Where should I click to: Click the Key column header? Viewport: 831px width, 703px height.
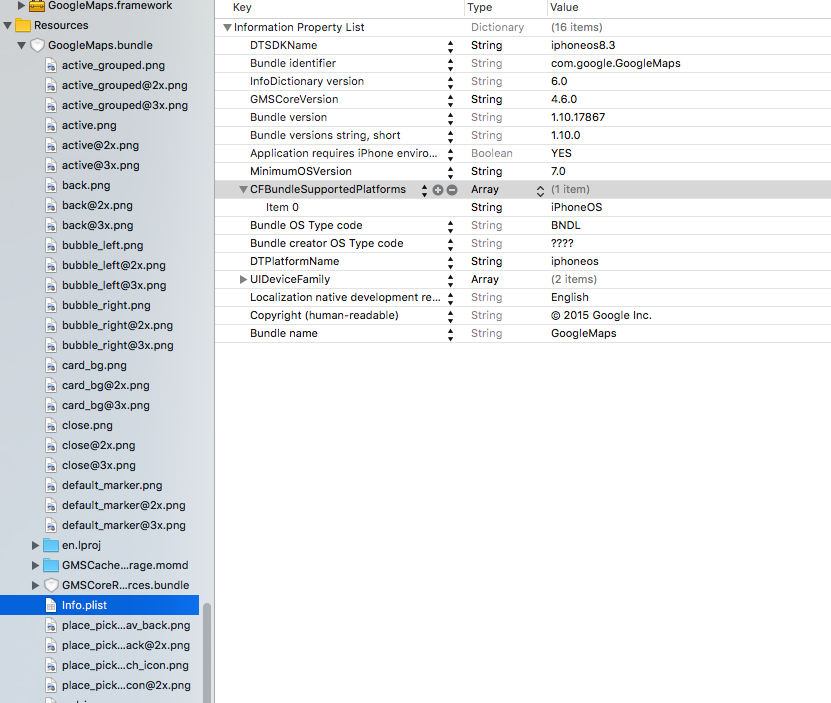(x=242, y=8)
